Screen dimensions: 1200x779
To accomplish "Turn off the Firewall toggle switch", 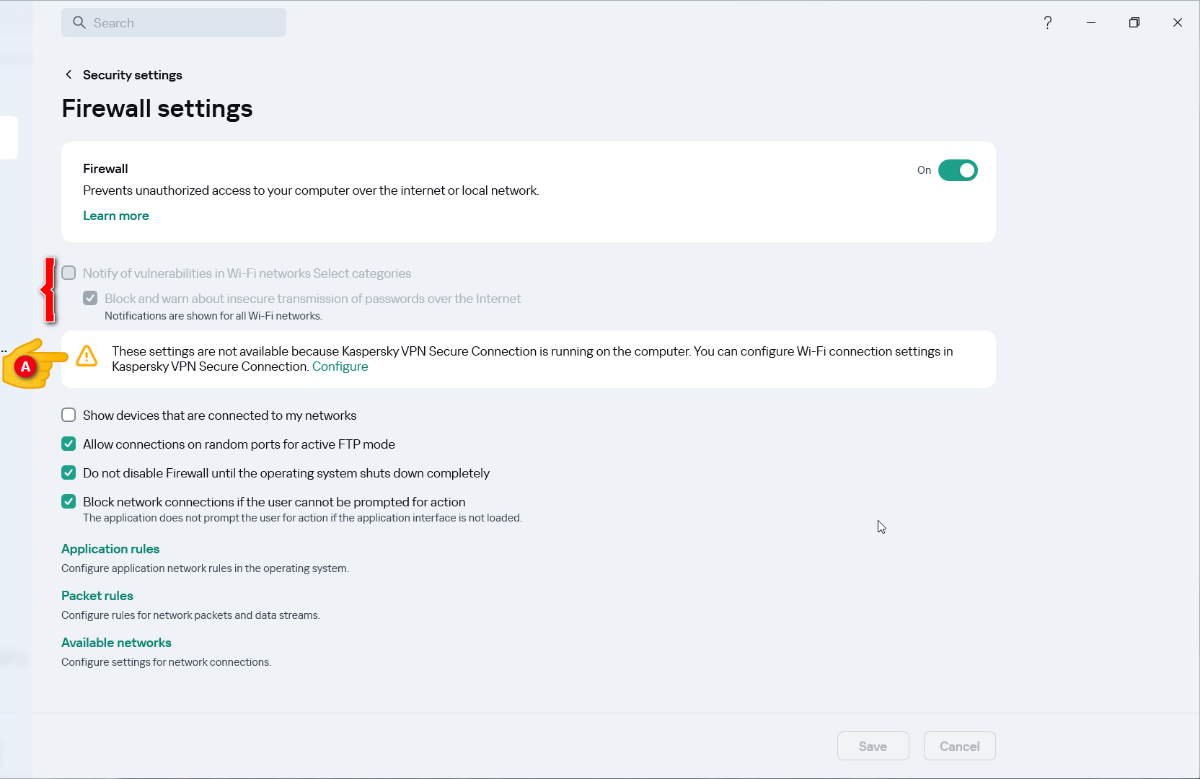I will [957, 170].
